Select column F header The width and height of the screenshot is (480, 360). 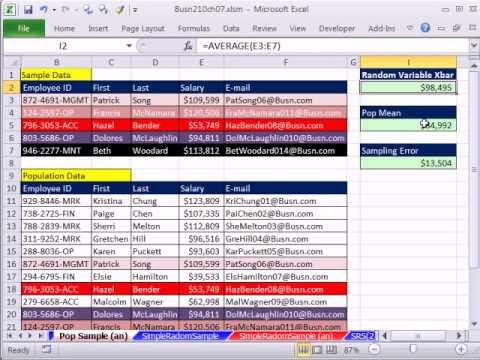pyautogui.click(x=286, y=62)
